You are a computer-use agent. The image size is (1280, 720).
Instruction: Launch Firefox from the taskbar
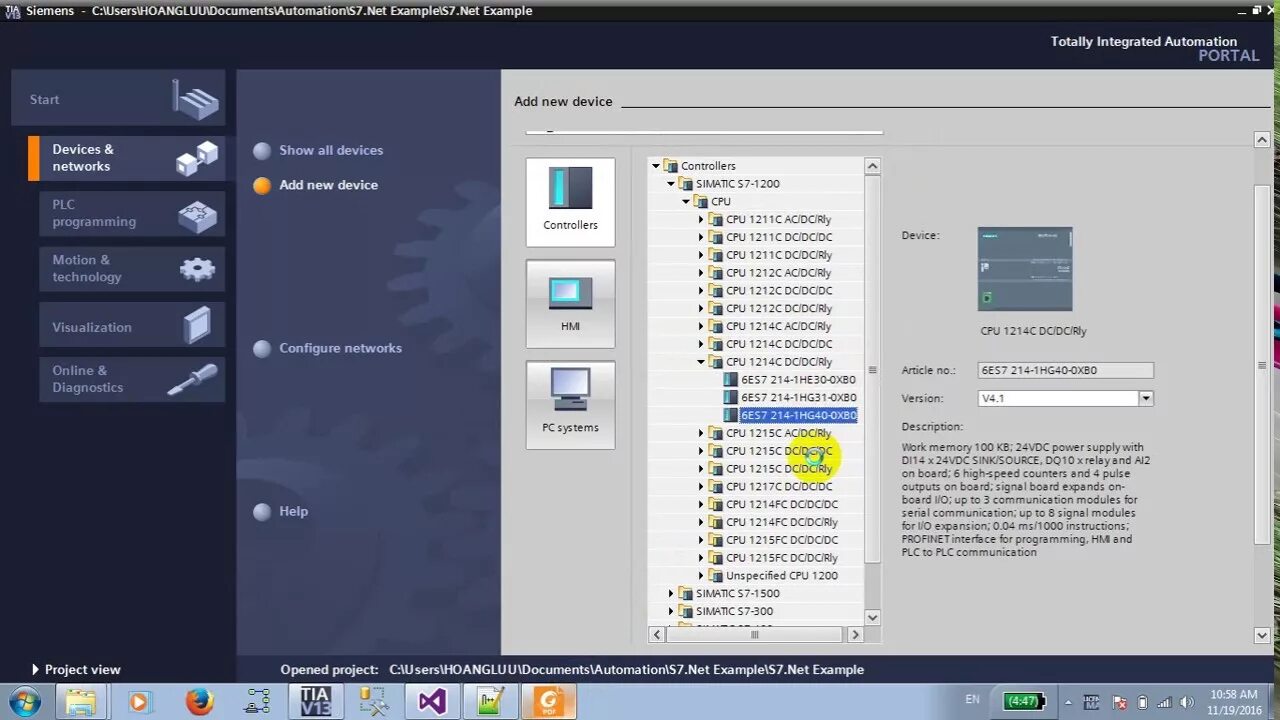point(199,702)
